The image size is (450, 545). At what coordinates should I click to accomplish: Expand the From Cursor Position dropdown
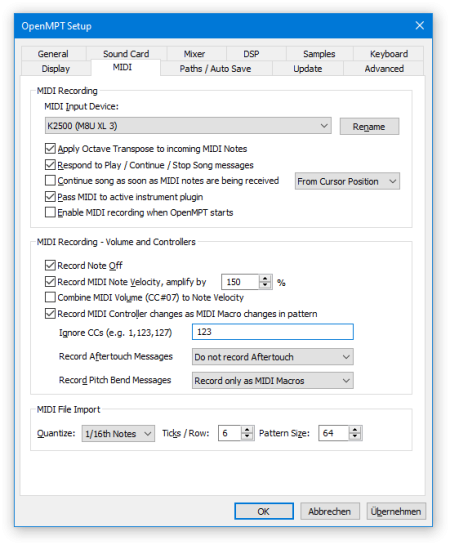tap(347, 181)
